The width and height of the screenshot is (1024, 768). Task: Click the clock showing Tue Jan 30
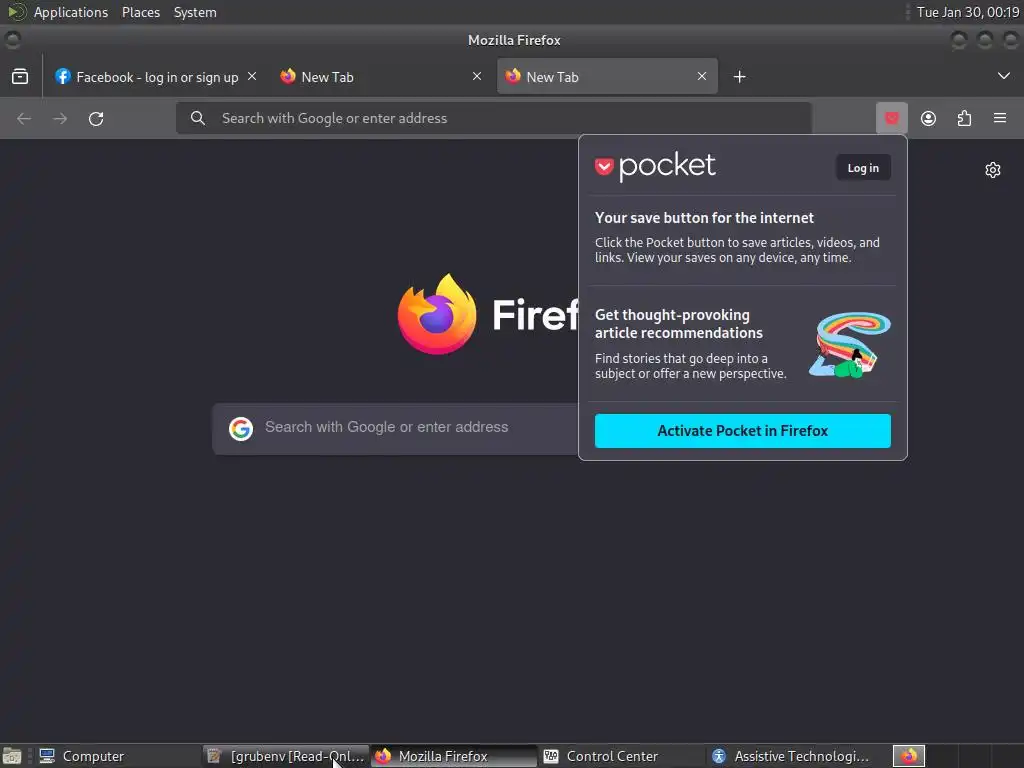[968, 12]
